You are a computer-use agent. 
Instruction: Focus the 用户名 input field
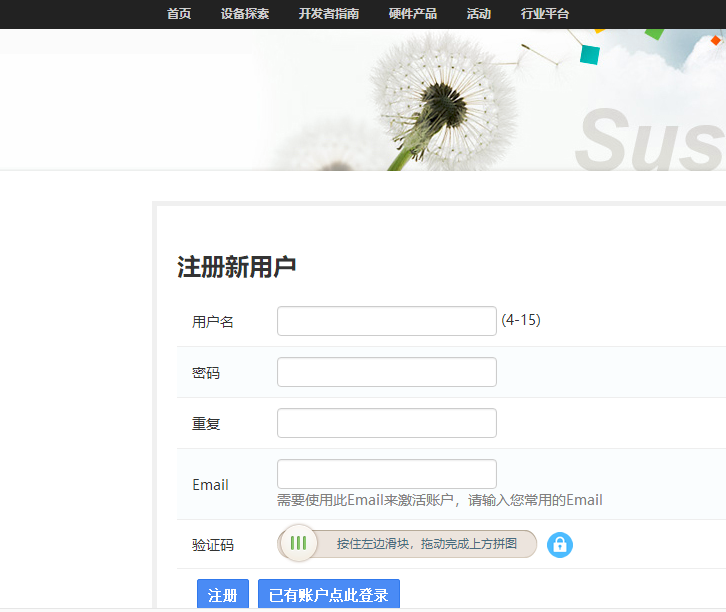tap(387, 321)
